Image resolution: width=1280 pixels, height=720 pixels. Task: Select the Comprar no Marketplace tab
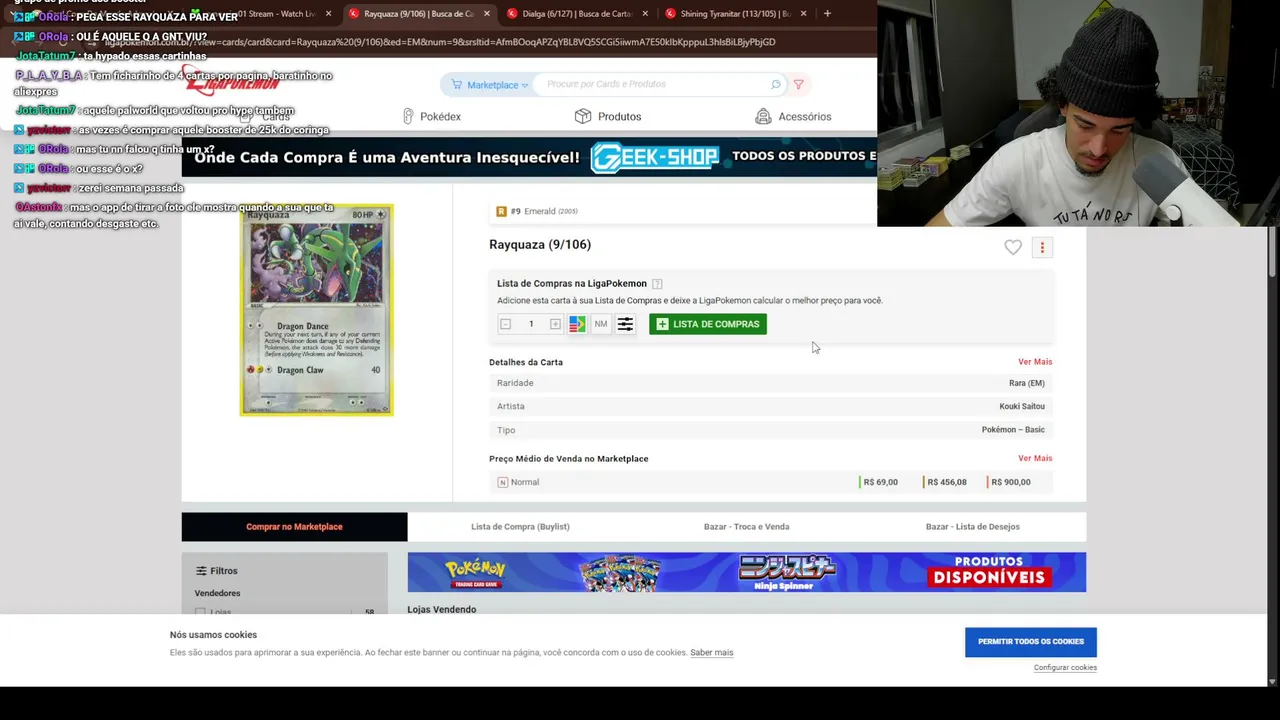point(294,526)
